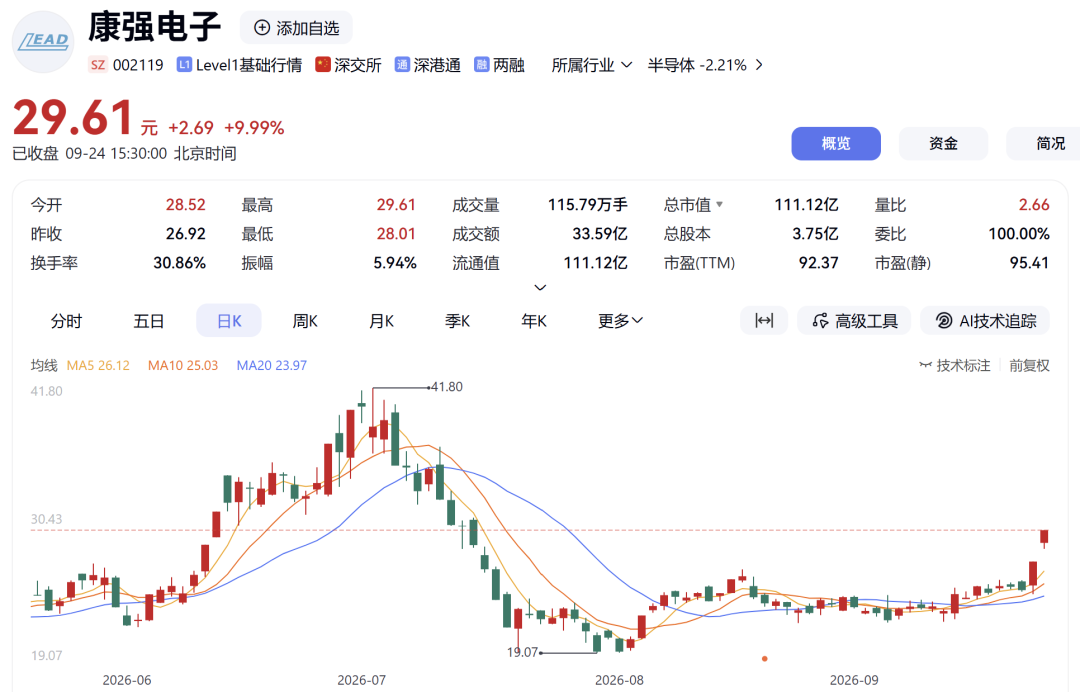Screen dimensions: 1080x692
Task: Select the 分时 chart tab
Action: (66, 321)
